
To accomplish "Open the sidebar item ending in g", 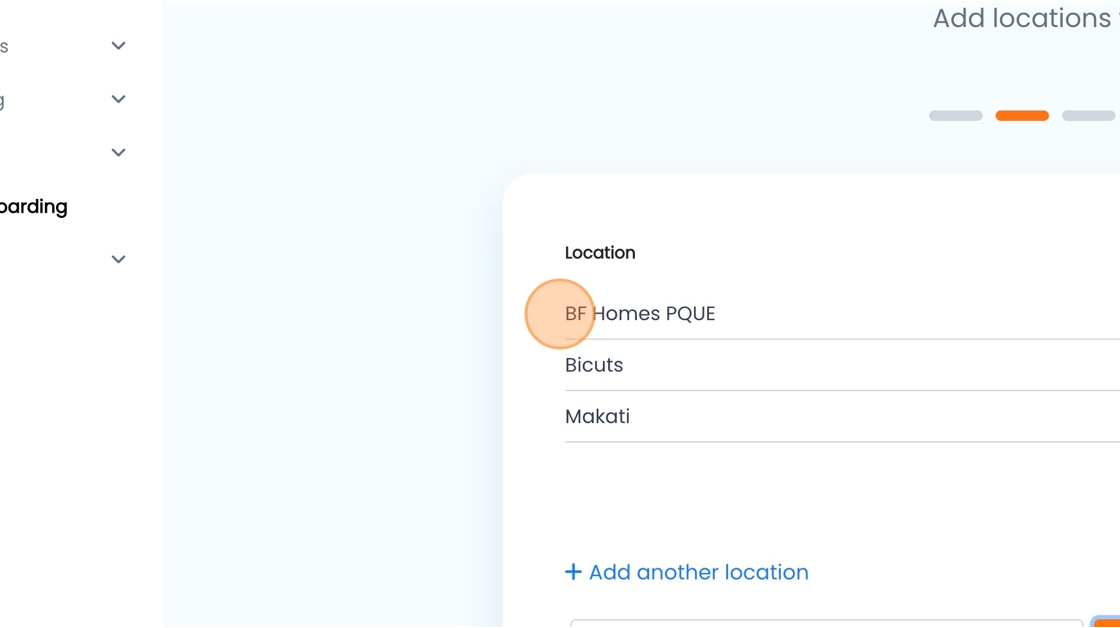I will click(x=3, y=100).
